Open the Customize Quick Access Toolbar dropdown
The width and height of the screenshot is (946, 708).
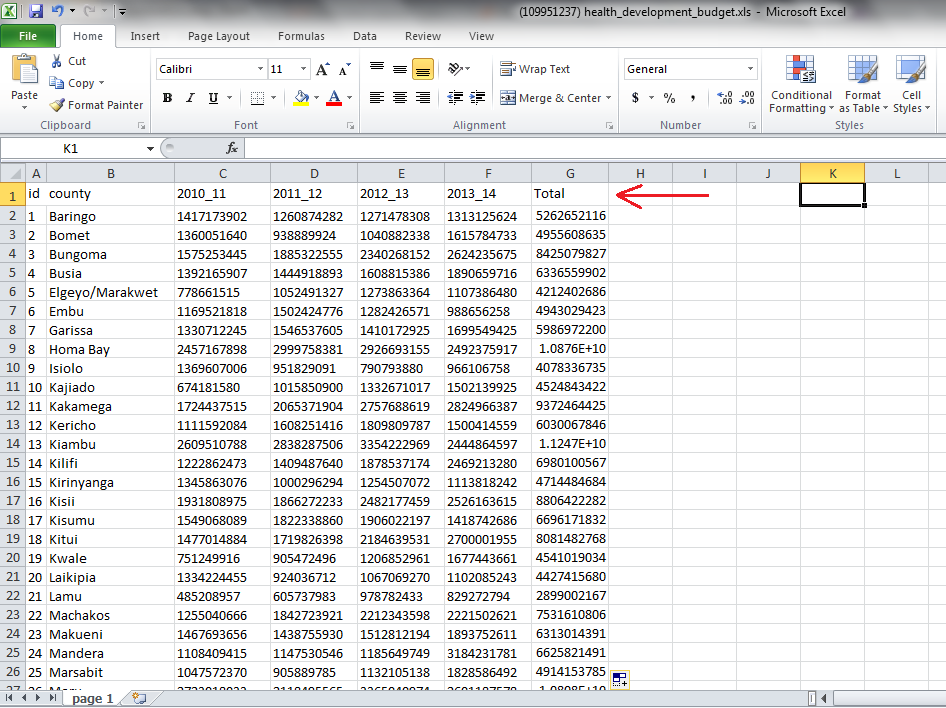click(122, 11)
